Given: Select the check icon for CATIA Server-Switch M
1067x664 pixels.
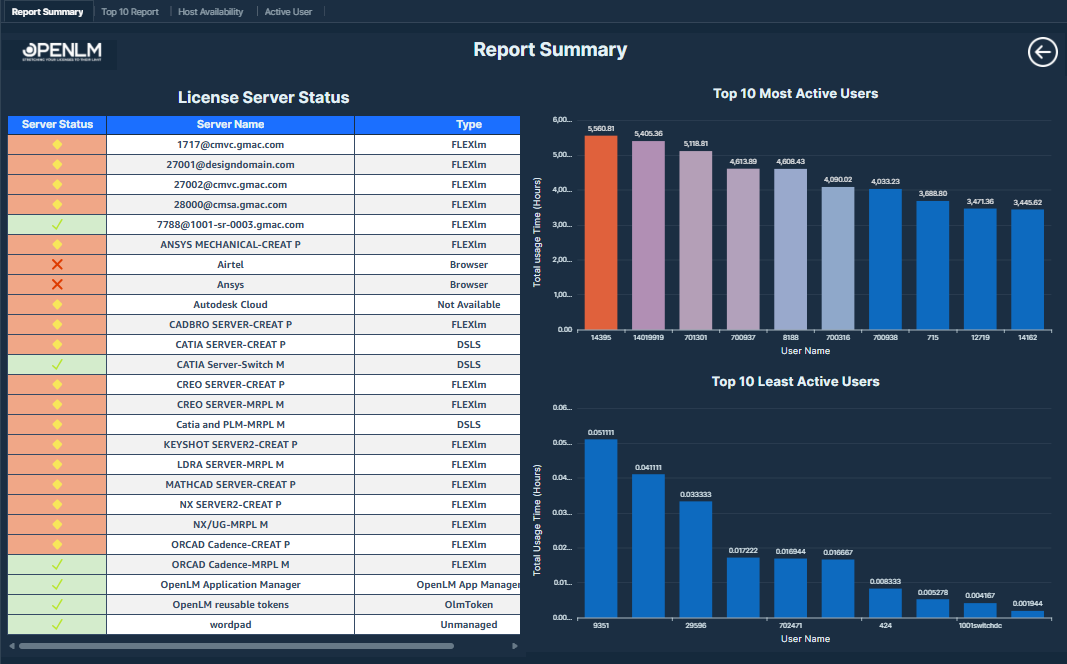Looking at the screenshot, I should [56, 364].
